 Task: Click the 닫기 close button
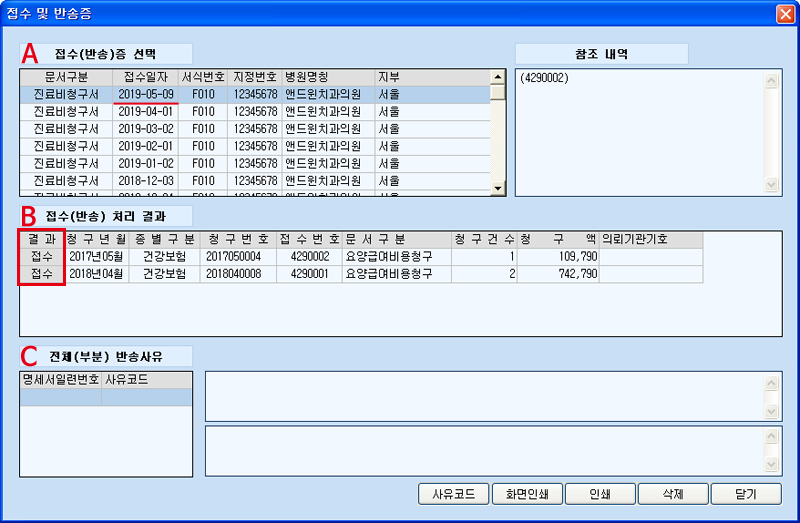click(747, 494)
